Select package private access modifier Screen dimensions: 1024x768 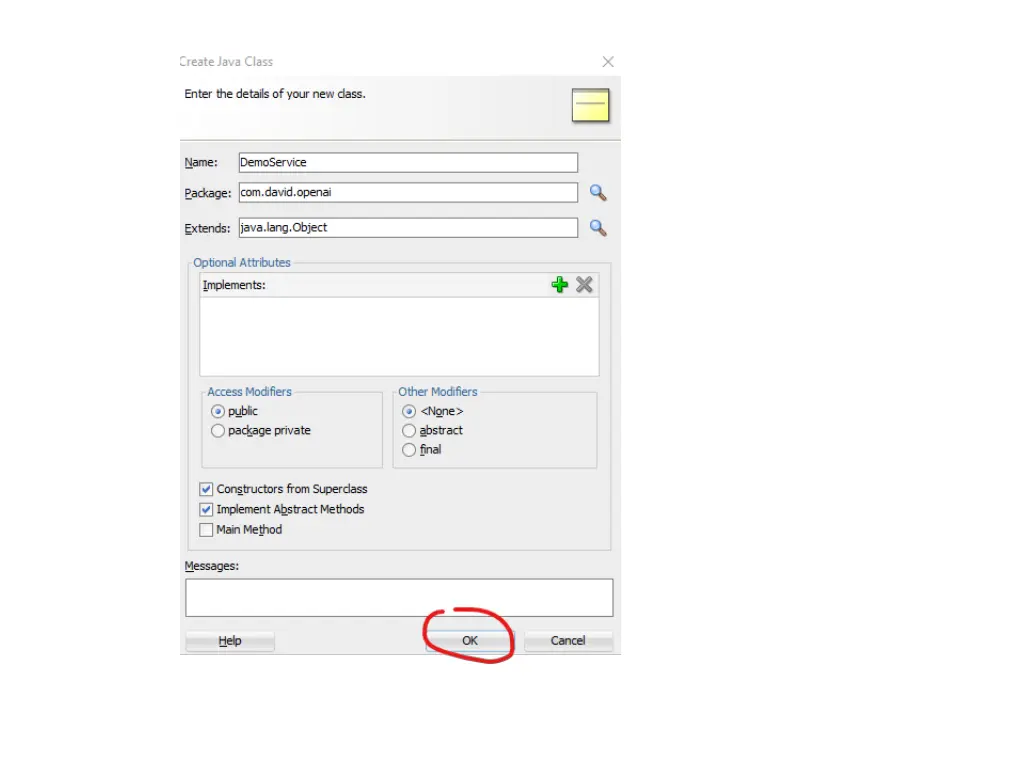pyautogui.click(x=218, y=431)
